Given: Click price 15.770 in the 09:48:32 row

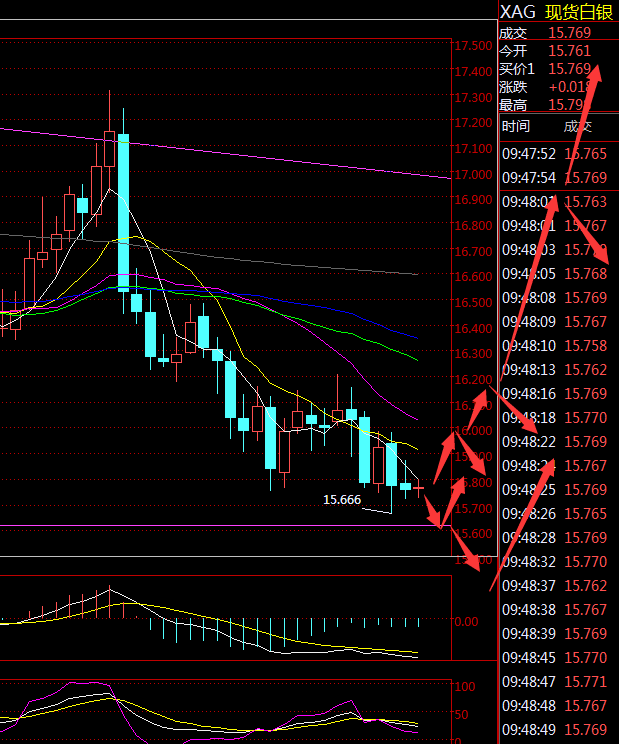Looking at the screenshot, I should 586,561.
